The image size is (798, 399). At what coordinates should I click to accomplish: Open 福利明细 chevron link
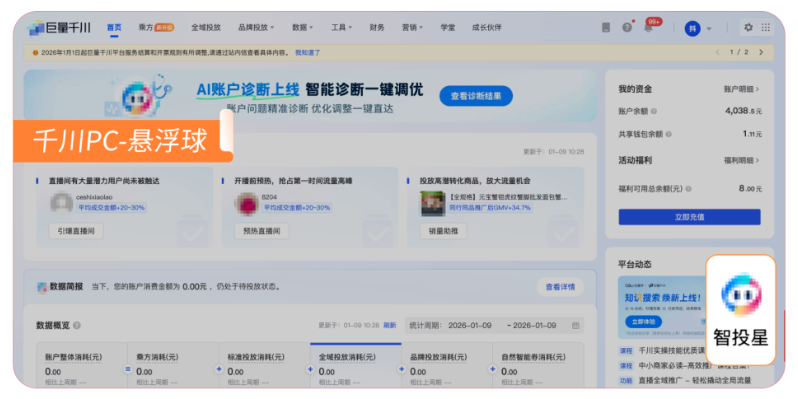[742, 160]
